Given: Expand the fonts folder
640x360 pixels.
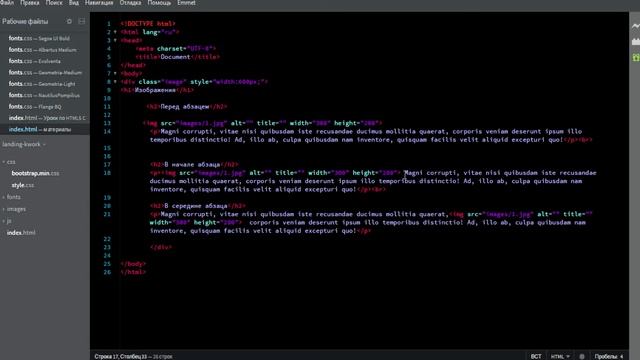Looking at the screenshot, I should 4,197.
